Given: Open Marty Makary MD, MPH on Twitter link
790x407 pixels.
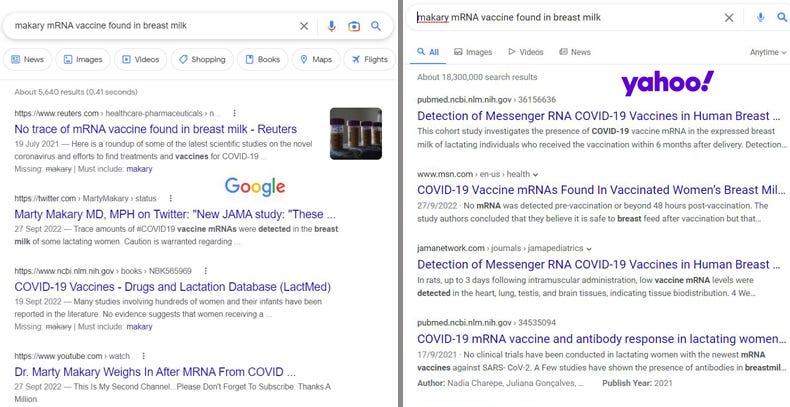Looking at the screenshot, I should click(x=175, y=214).
